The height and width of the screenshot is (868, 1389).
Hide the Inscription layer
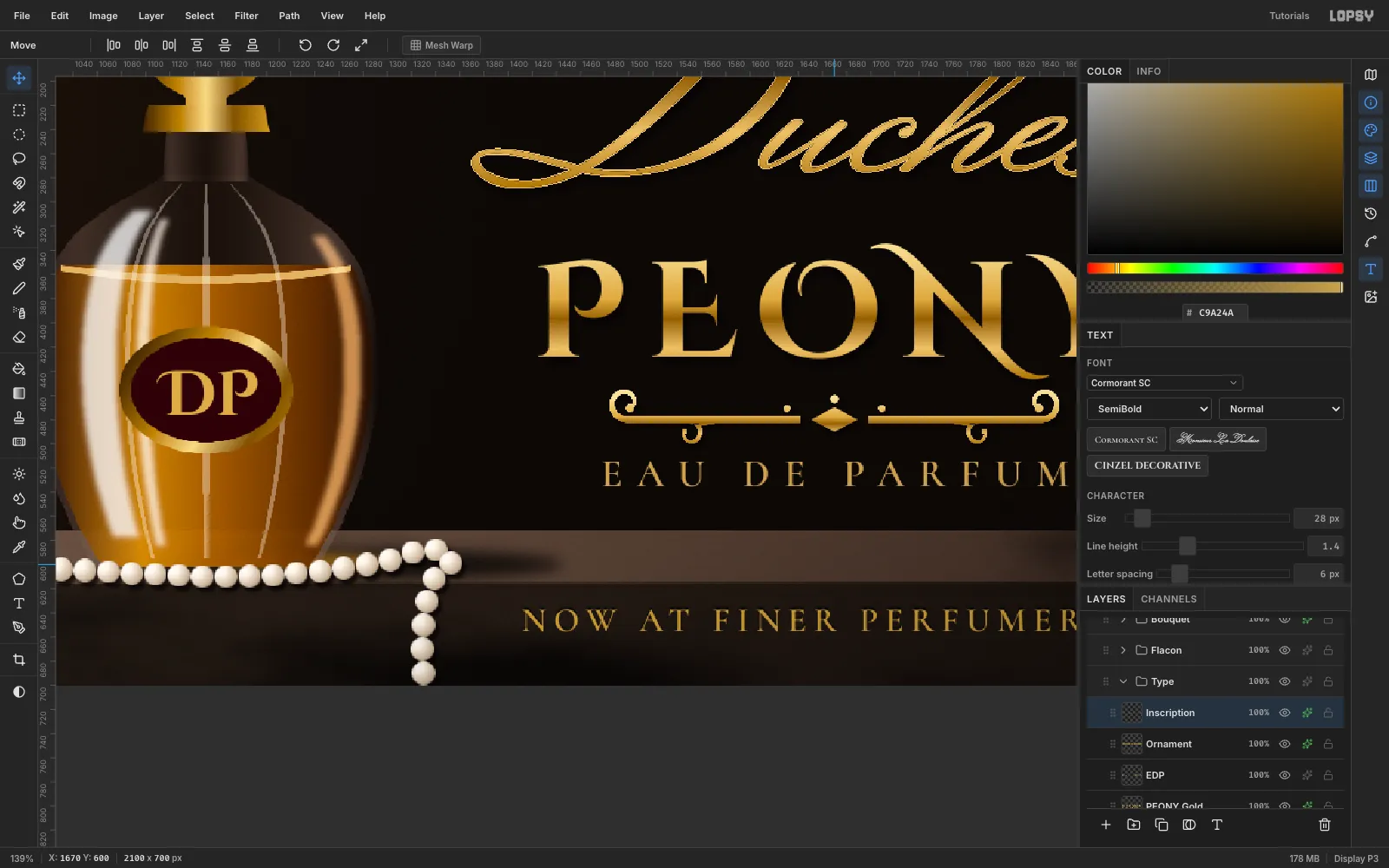point(1285,713)
